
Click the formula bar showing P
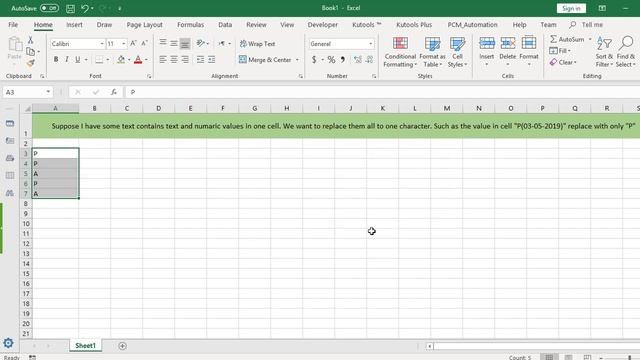(x=383, y=92)
